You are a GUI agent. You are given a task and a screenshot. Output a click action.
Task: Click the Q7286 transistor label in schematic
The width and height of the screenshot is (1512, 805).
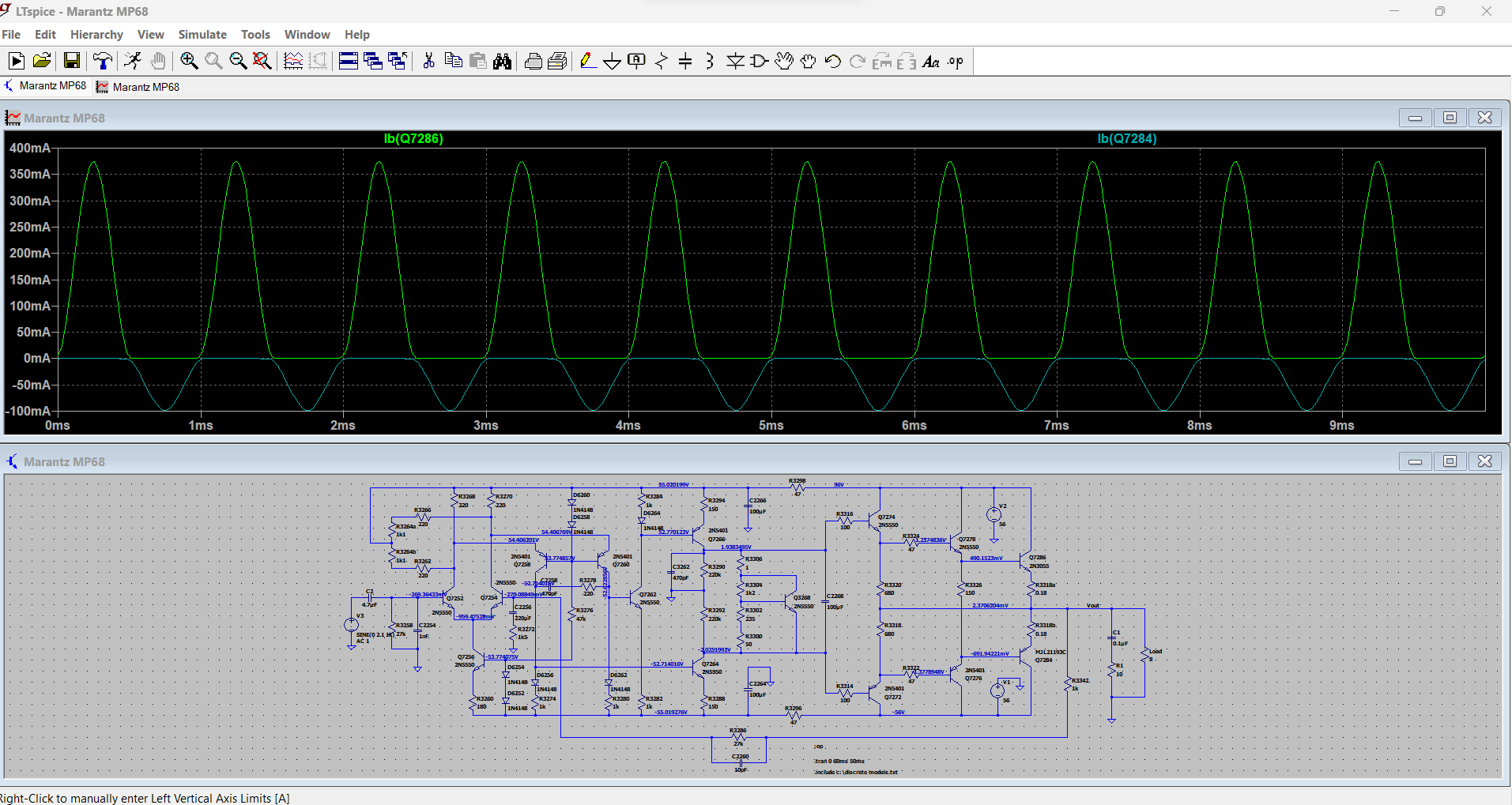click(x=1037, y=558)
